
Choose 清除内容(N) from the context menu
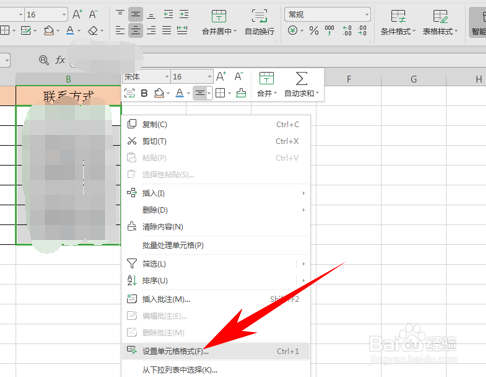[x=216, y=227]
